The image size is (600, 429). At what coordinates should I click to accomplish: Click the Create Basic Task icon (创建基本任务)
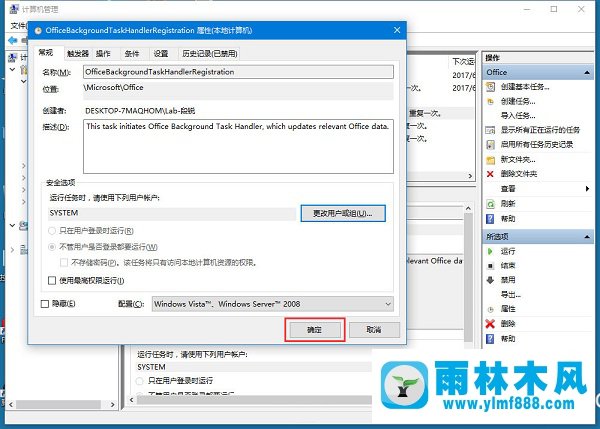[490, 87]
